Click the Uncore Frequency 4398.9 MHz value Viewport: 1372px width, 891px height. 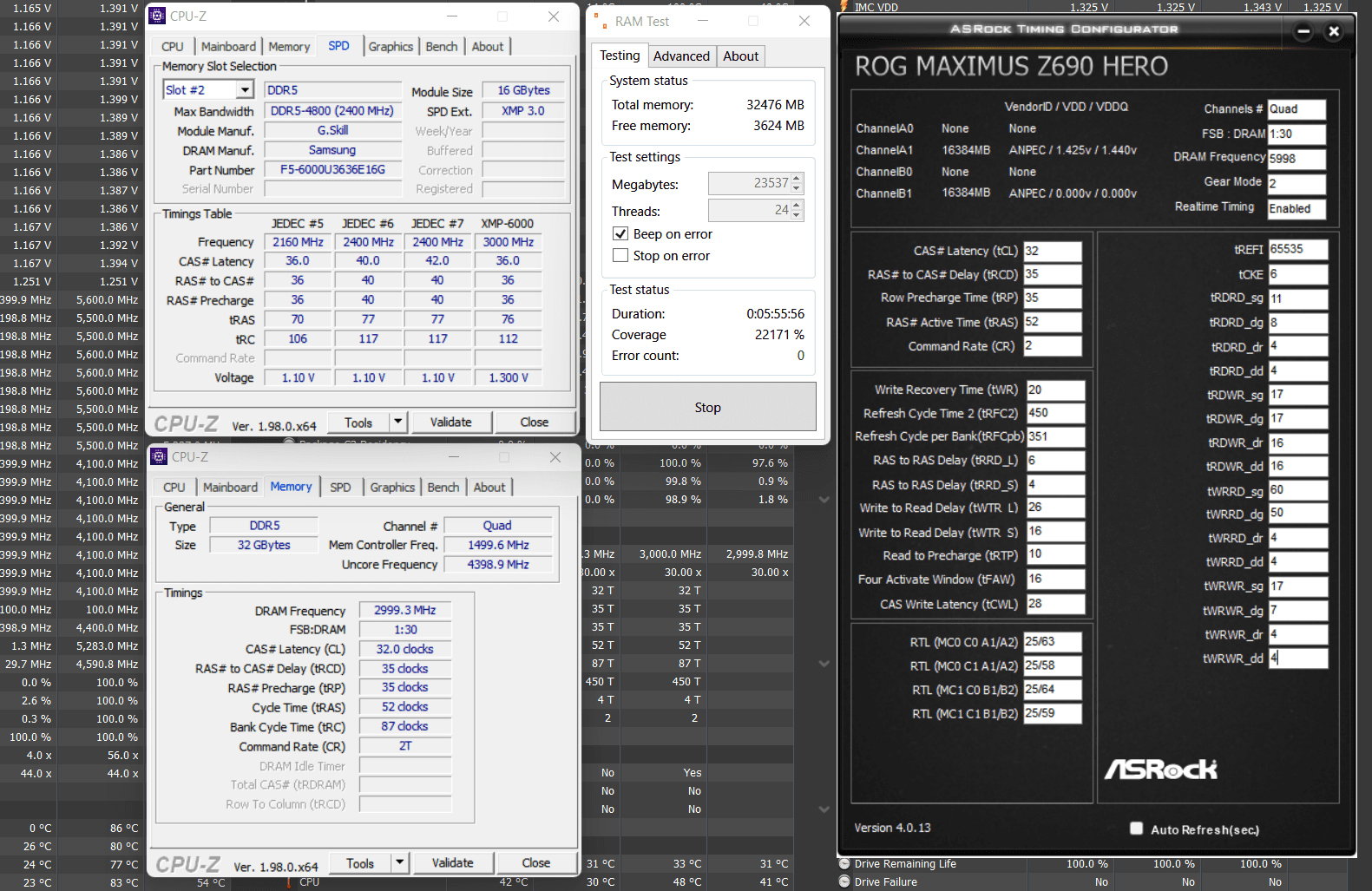pyautogui.click(x=498, y=564)
